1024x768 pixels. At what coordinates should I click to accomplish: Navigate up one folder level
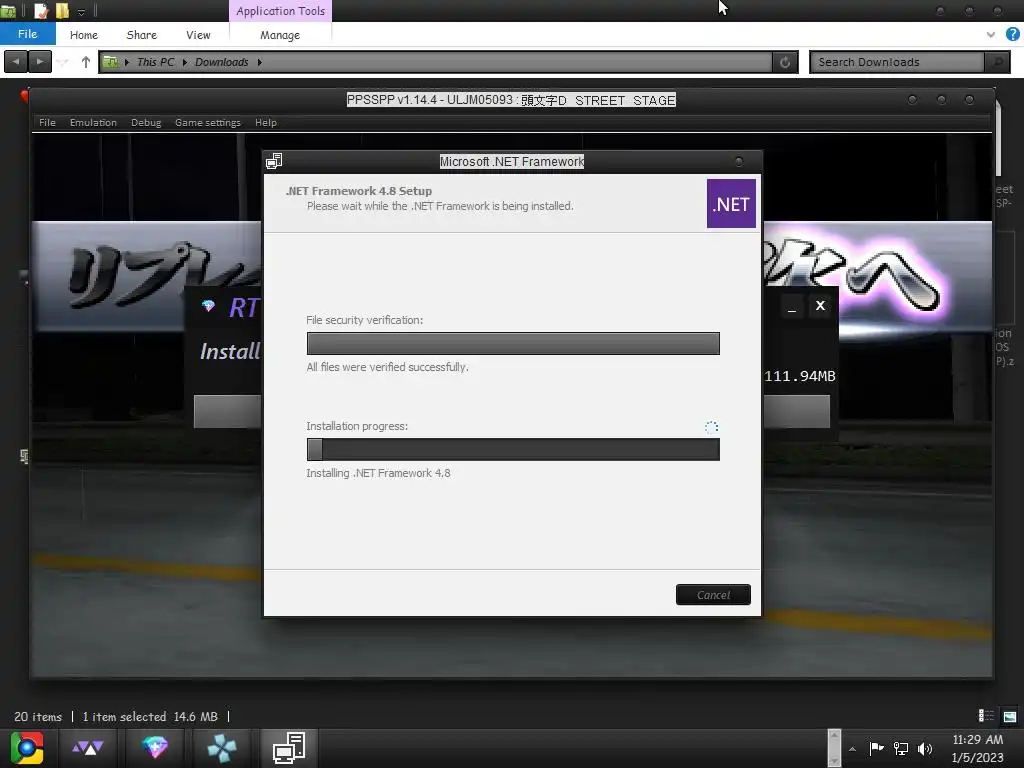[x=86, y=62]
